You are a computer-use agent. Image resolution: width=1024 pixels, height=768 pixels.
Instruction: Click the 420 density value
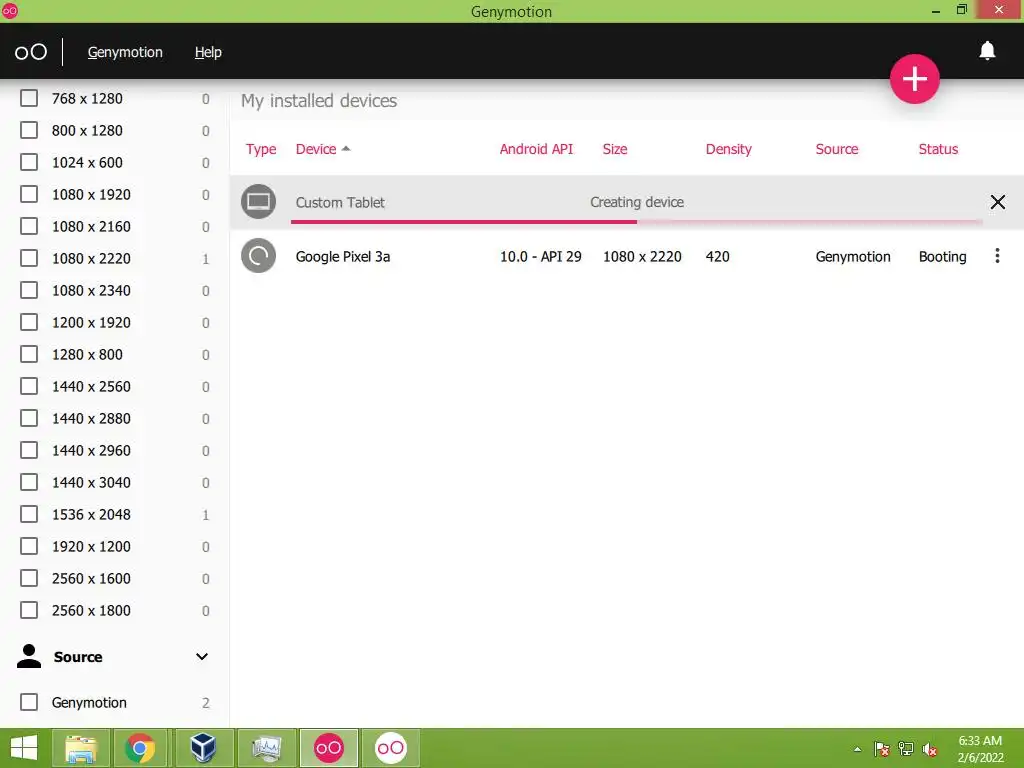tap(717, 256)
